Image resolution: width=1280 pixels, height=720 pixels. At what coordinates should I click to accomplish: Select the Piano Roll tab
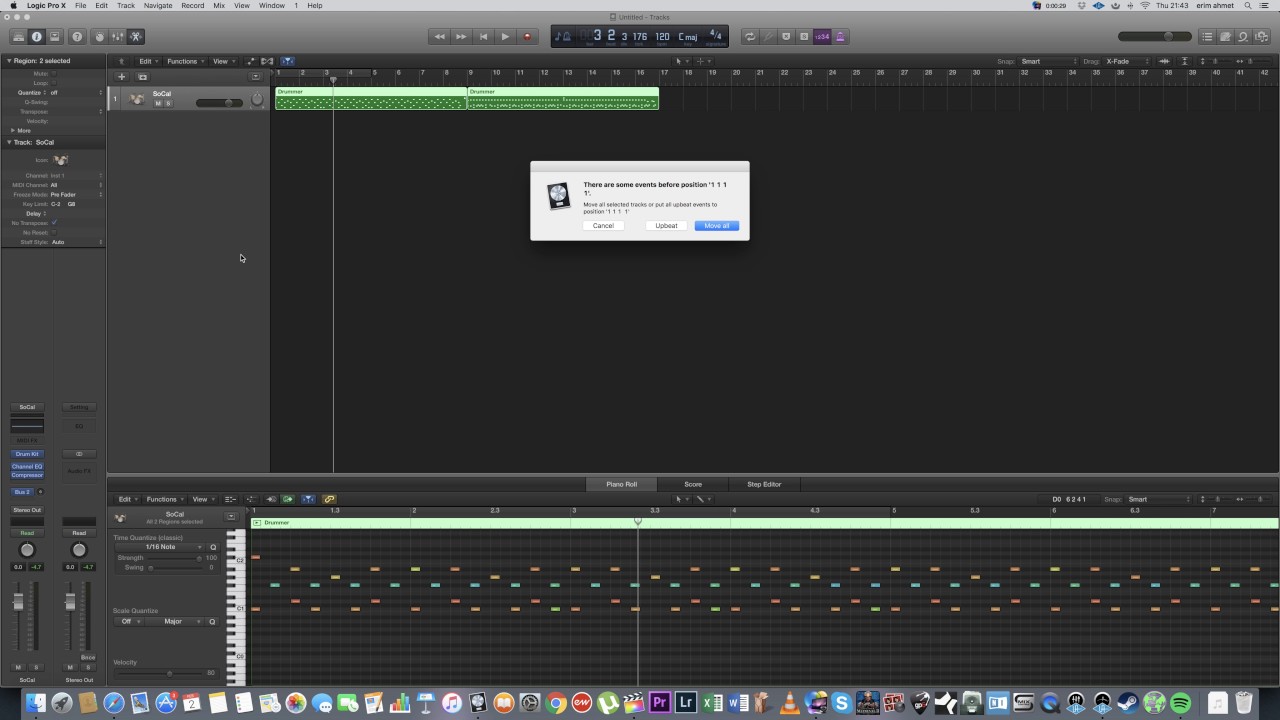[x=621, y=484]
